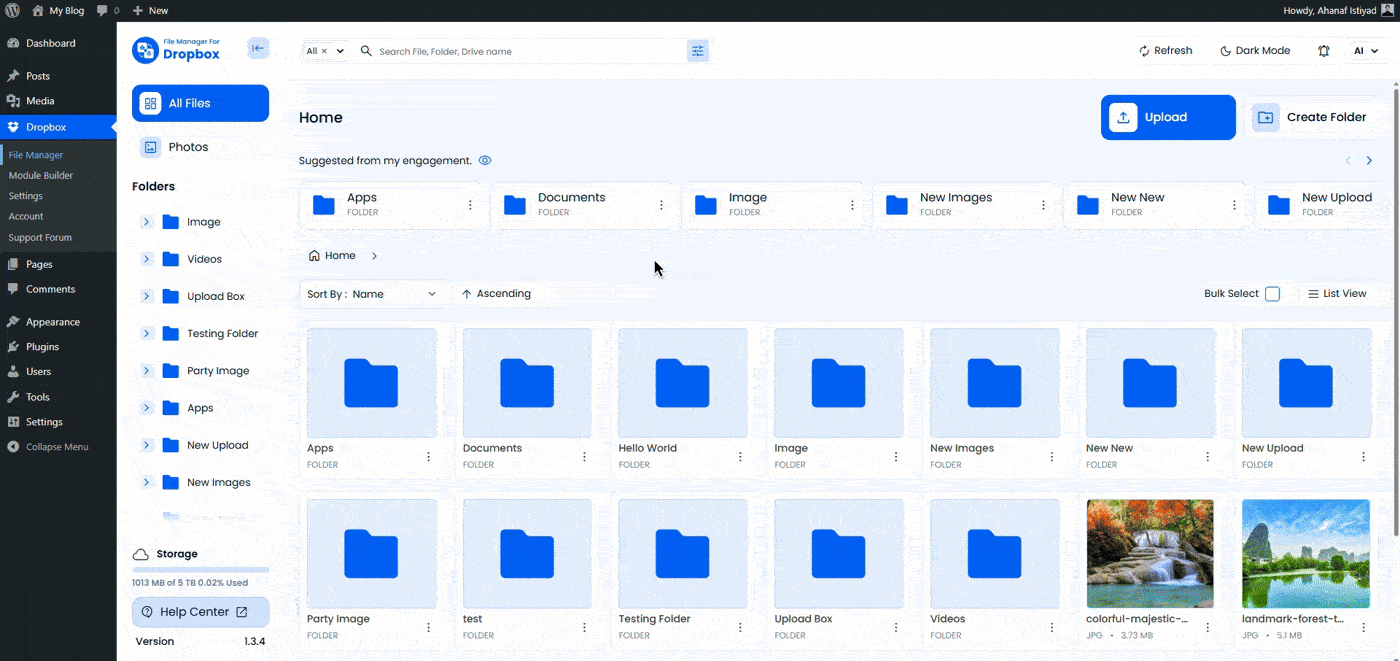Click the storage usage progress bar

click(200, 570)
